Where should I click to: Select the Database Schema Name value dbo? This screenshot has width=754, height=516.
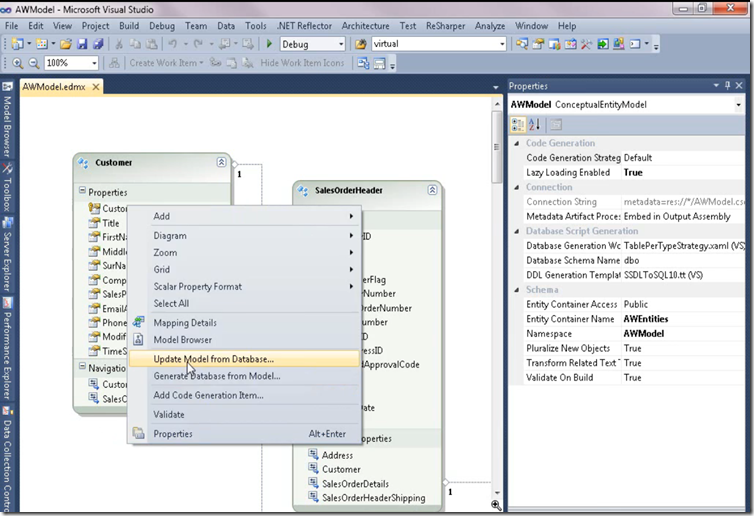pyautogui.click(x=631, y=260)
